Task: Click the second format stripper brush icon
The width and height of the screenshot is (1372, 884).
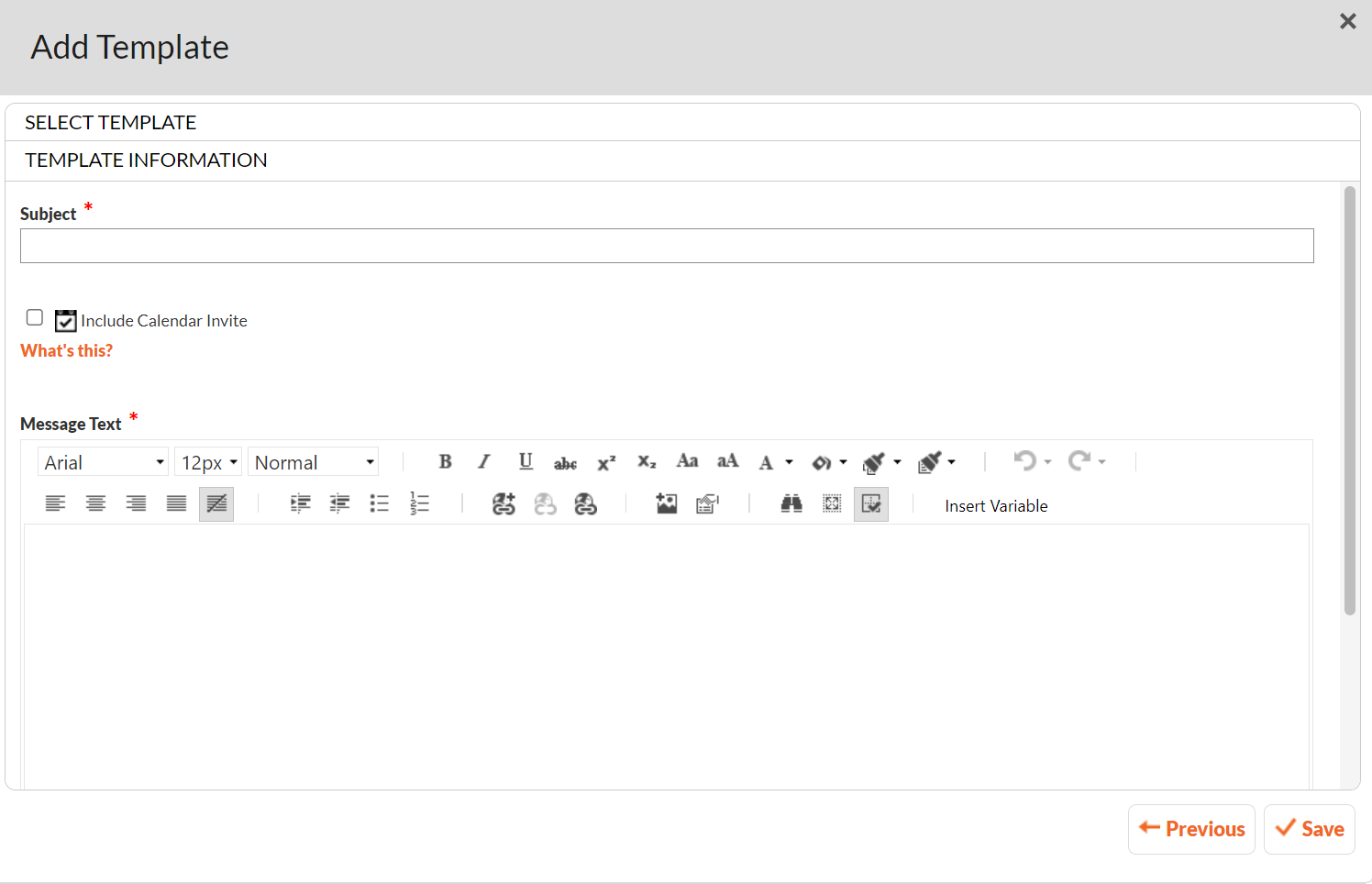Action: point(929,462)
